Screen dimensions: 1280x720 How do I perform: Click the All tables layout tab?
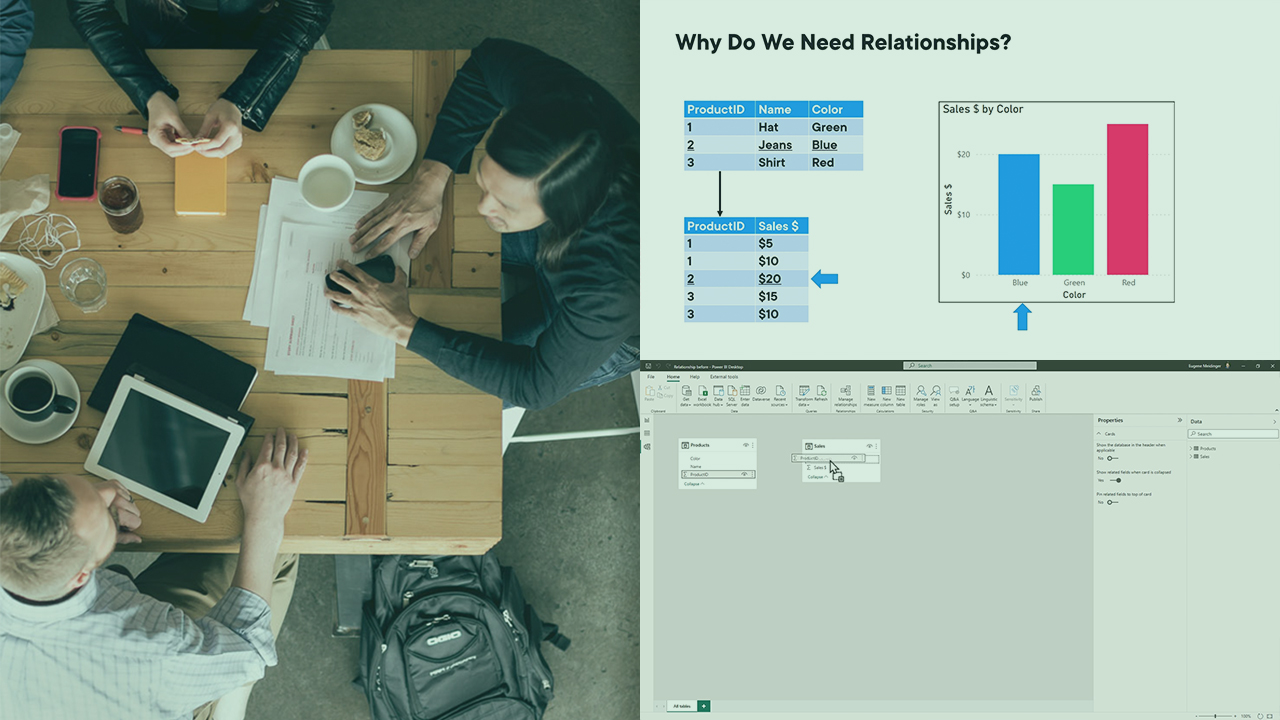(680, 706)
